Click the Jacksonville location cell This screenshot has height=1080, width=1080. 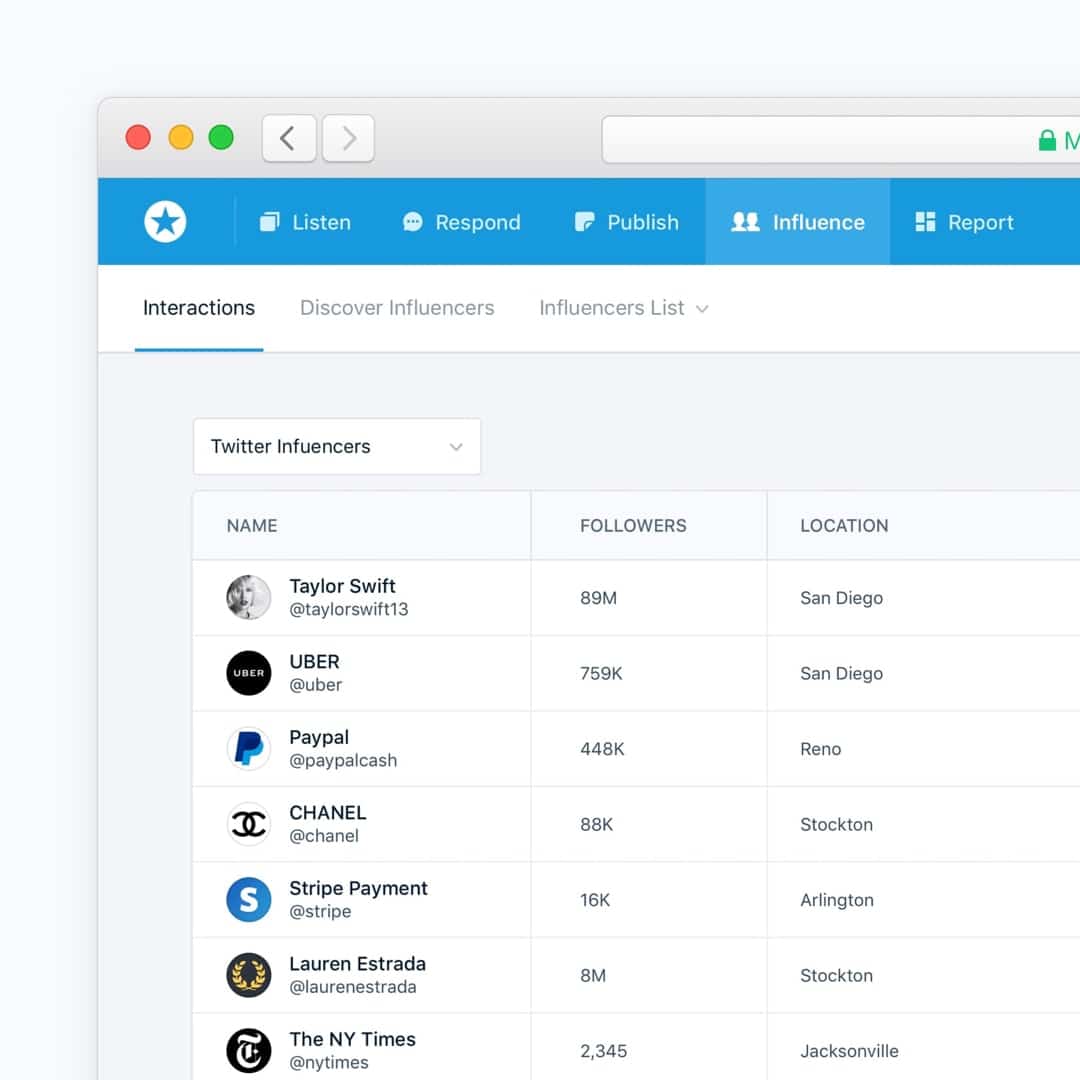coord(849,1051)
